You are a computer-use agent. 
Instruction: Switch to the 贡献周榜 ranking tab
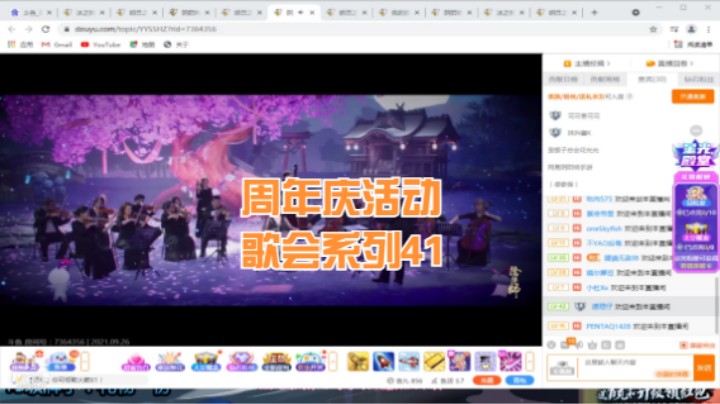[x=605, y=79]
